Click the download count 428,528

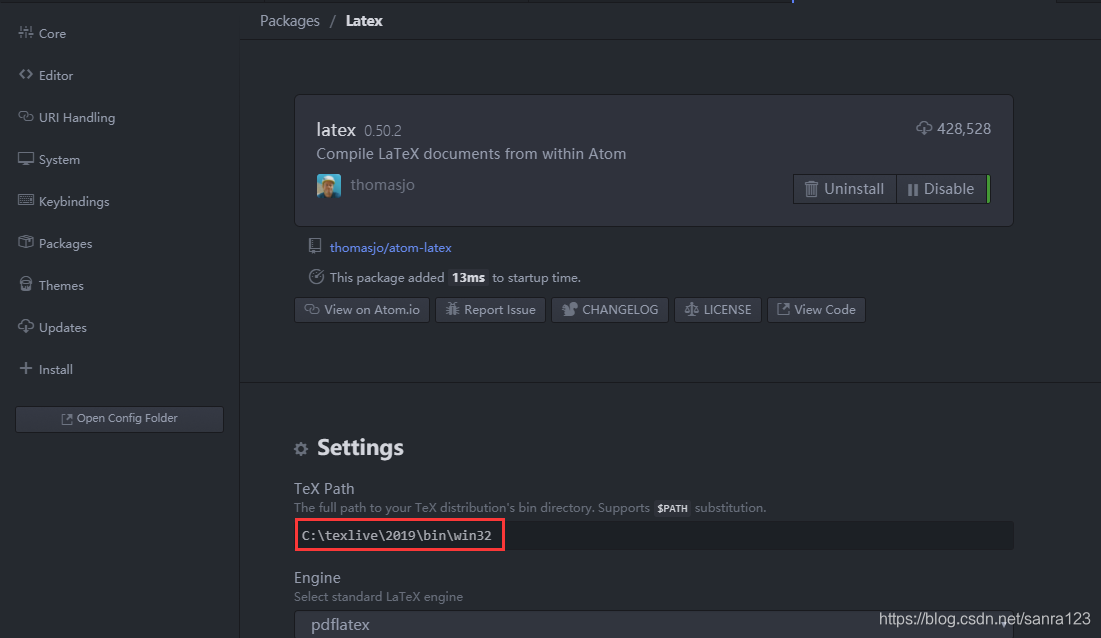click(964, 128)
